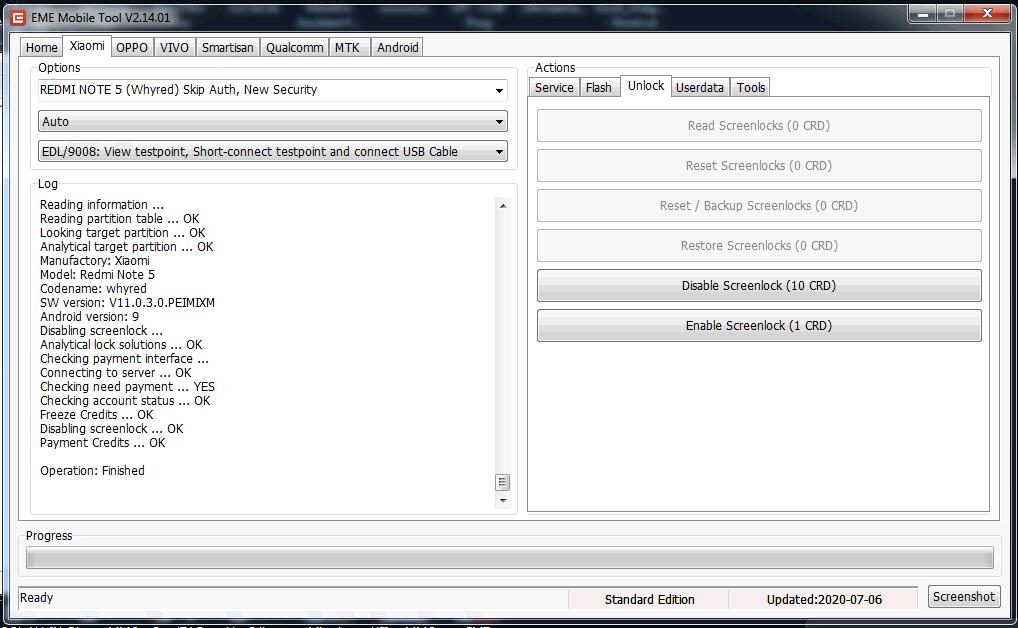Go to the VIVO tab
The image size is (1018, 628).
click(175, 47)
